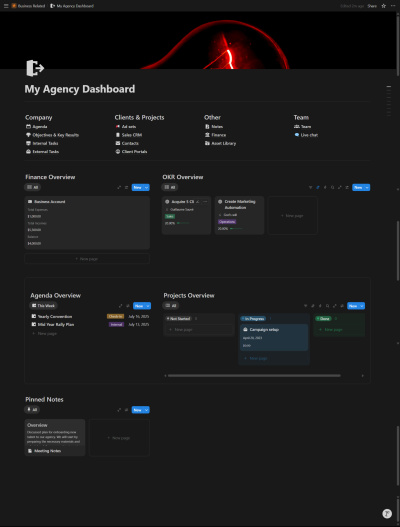Expand New dropdown arrow in Projects Overview
This screenshot has width=400, height=527.
[x=362, y=306]
